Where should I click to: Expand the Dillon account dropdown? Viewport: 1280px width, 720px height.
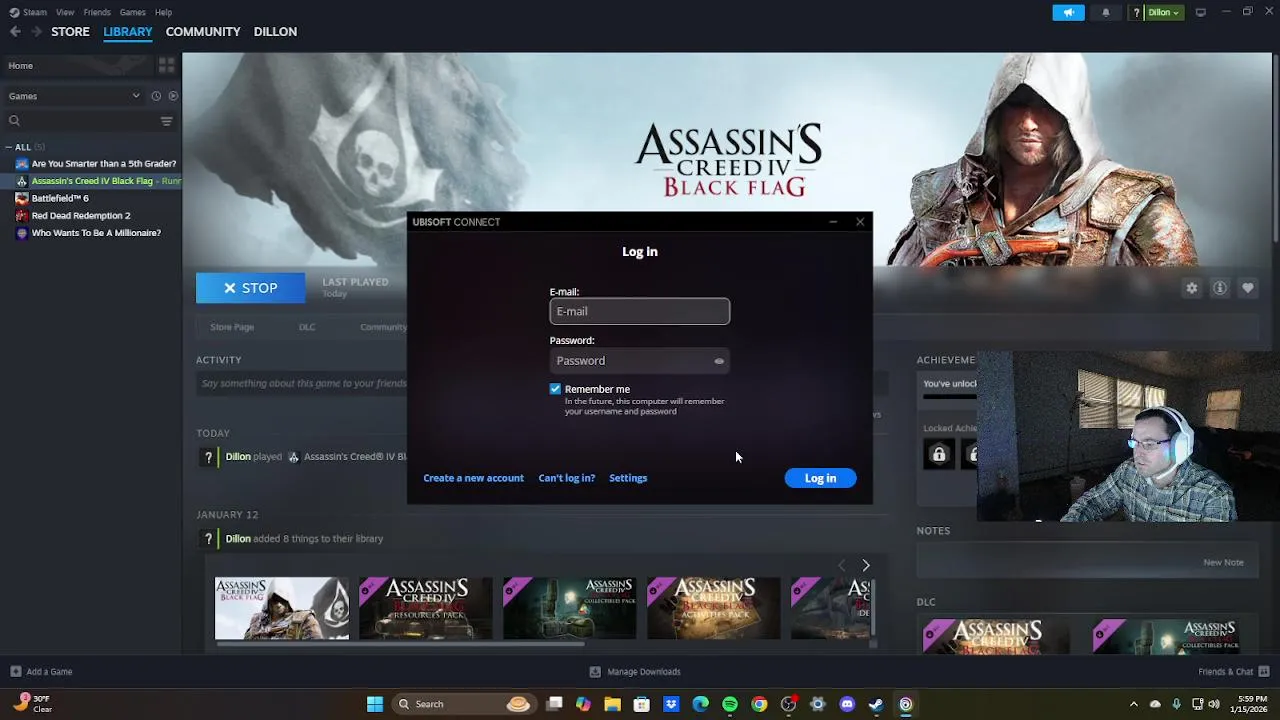(x=1164, y=12)
